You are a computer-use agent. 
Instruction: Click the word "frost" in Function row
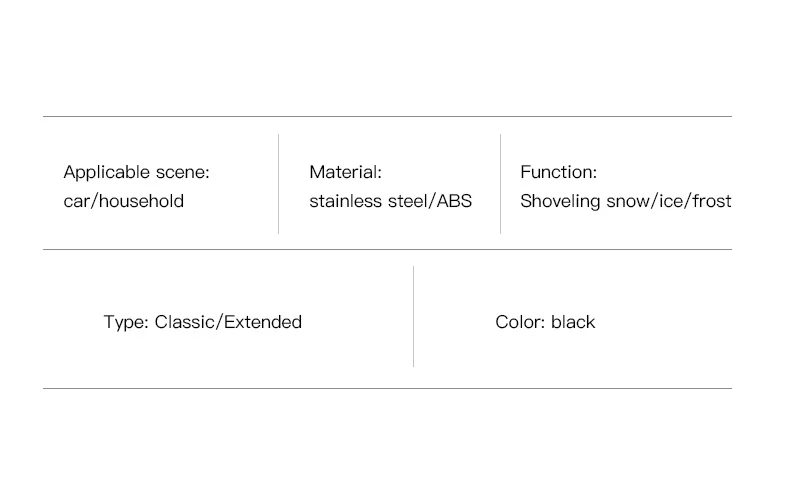pos(711,201)
